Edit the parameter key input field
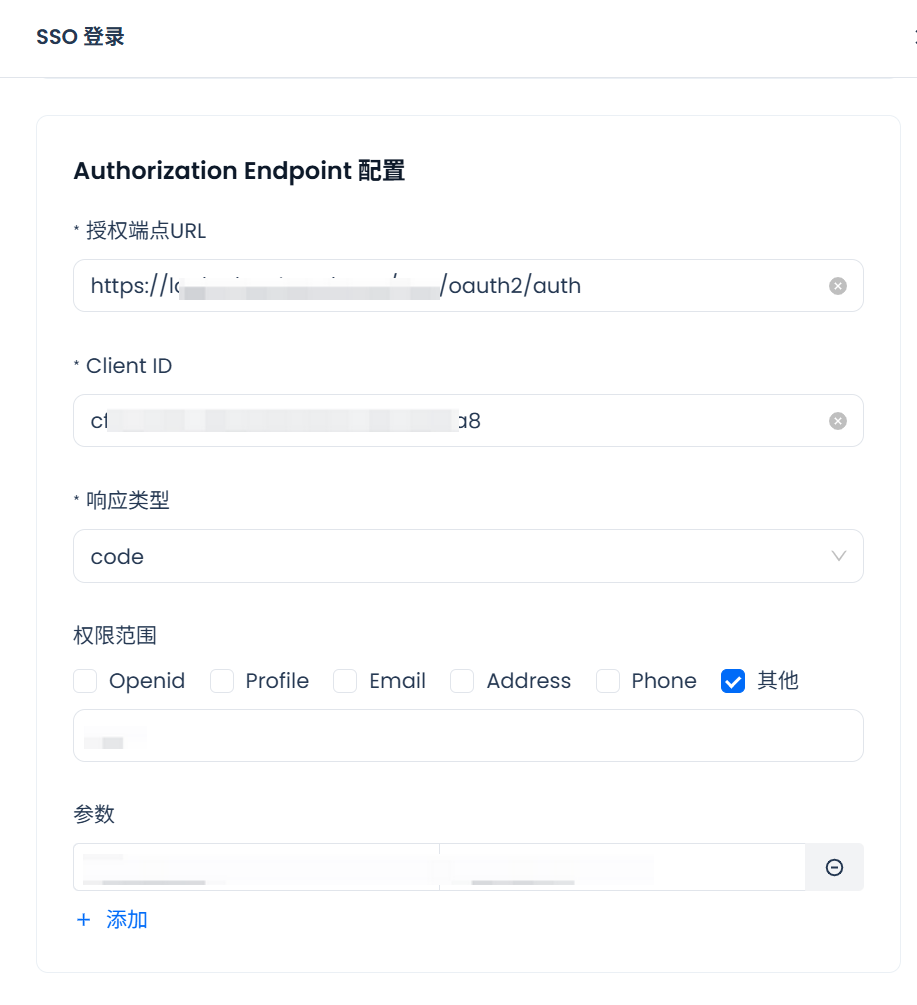The image size is (917, 1005). tap(256, 867)
